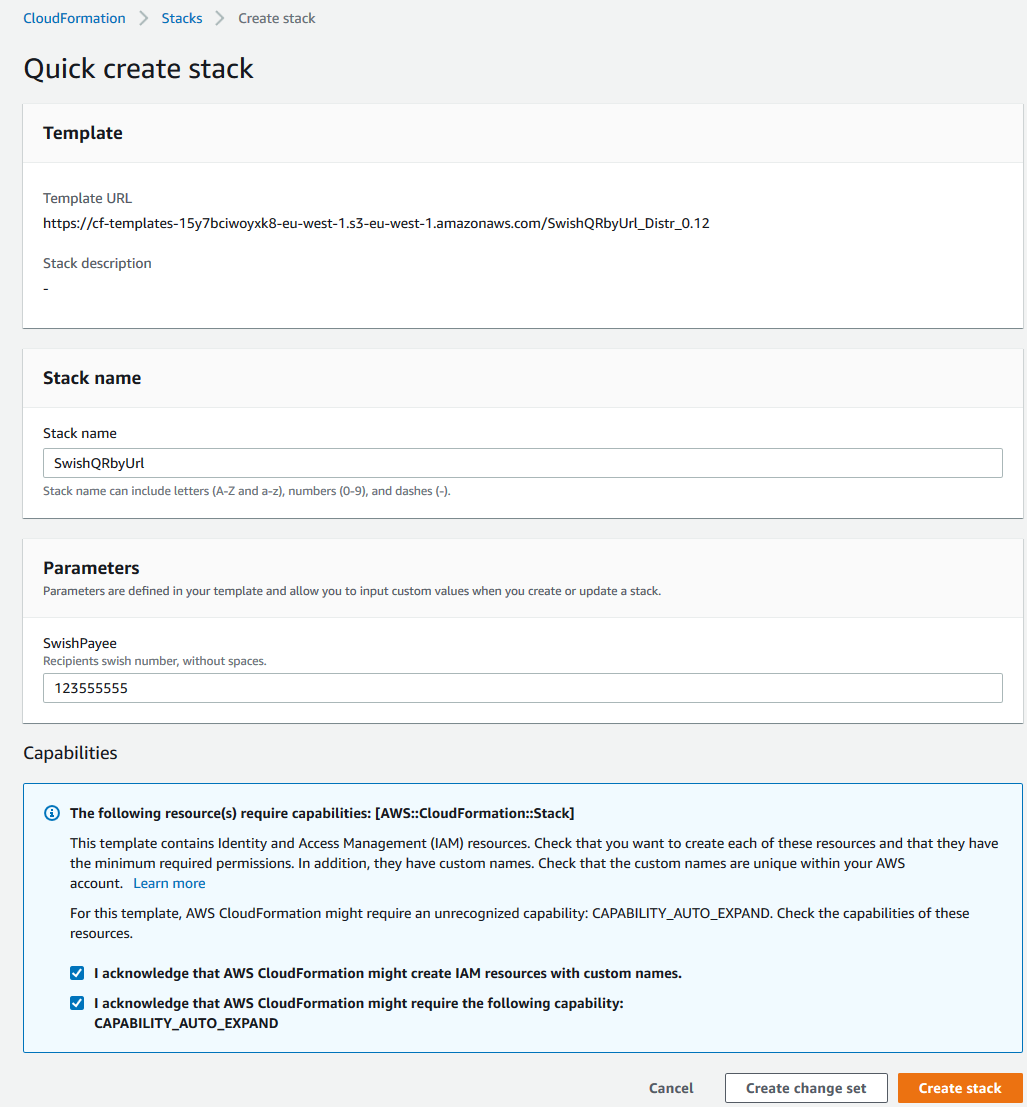Click the Capabilities section heading
1027x1107 pixels.
tap(70, 753)
